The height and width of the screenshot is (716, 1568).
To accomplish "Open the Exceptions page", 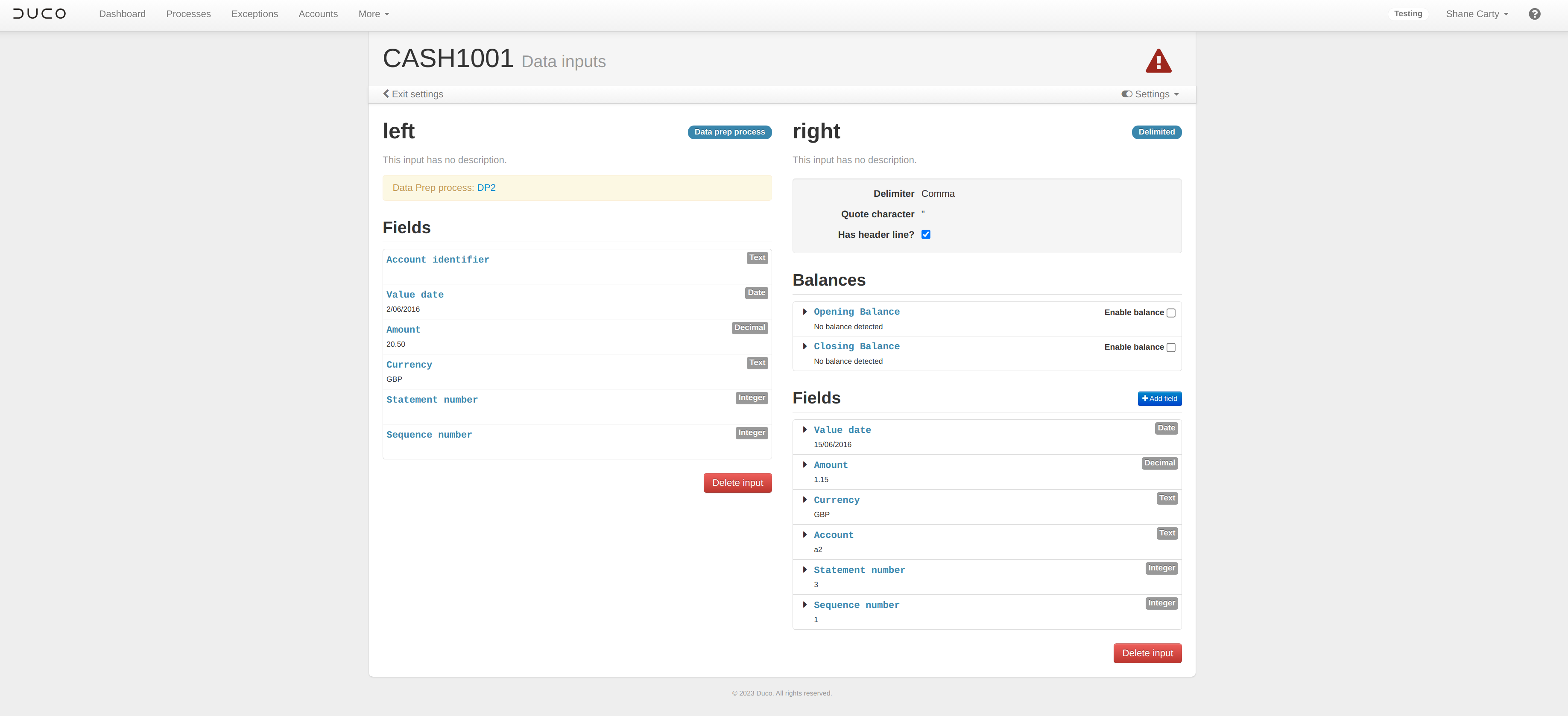I will point(255,14).
